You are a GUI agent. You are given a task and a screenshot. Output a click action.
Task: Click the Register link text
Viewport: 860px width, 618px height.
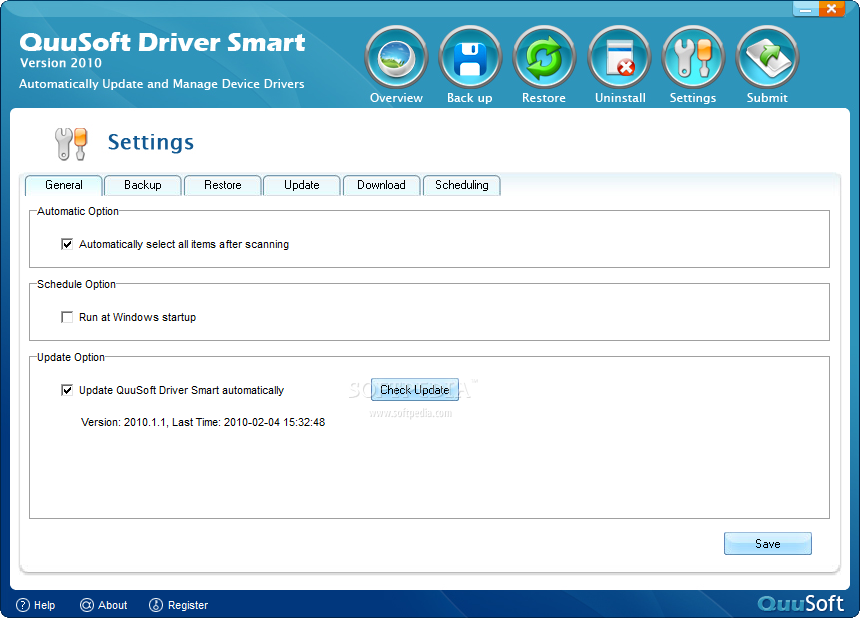coord(188,605)
